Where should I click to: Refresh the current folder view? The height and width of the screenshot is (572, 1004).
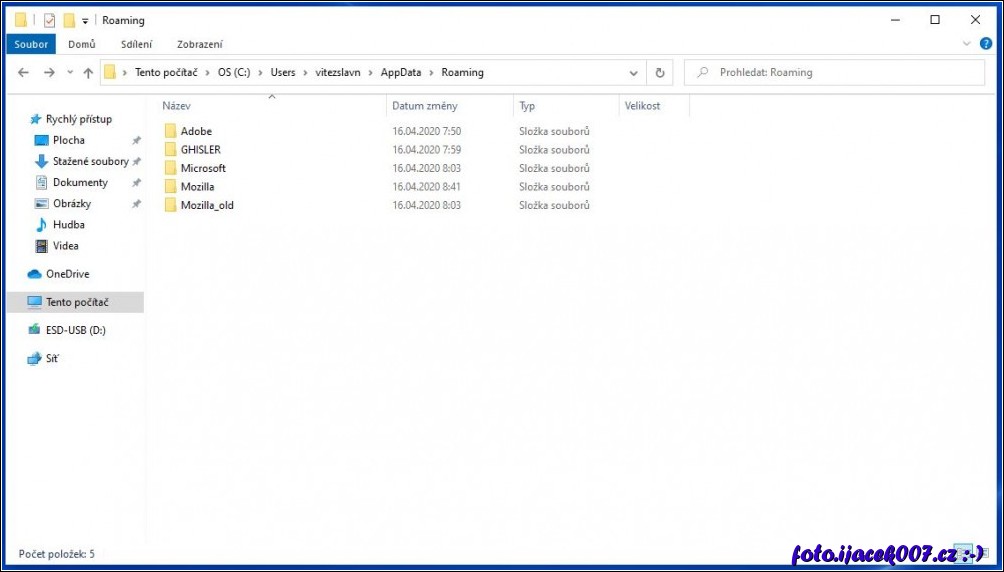(x=659, y=73)
